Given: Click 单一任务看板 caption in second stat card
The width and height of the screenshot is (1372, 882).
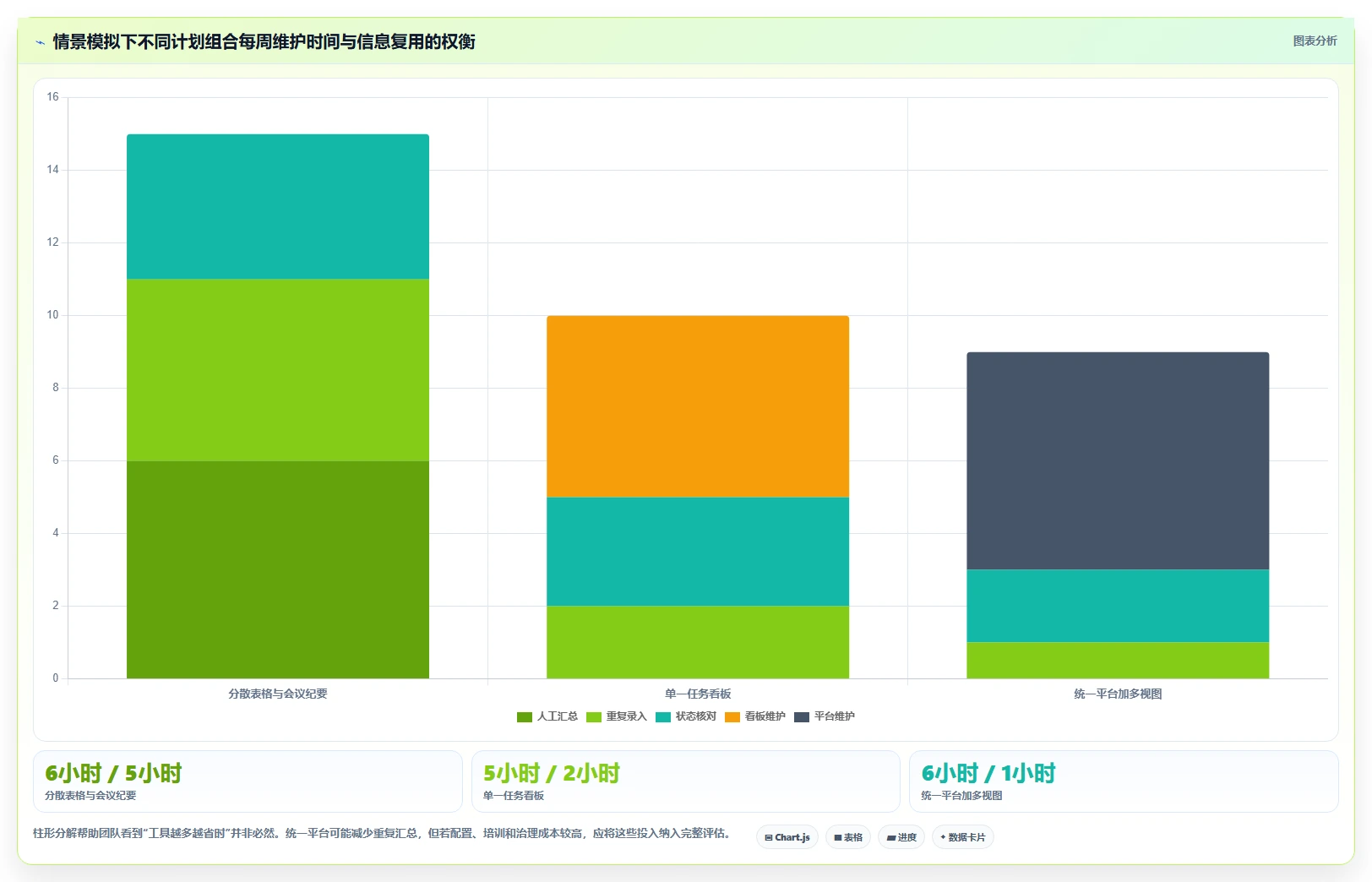Looking at the screenshot, I should click(x=514, y=796).
